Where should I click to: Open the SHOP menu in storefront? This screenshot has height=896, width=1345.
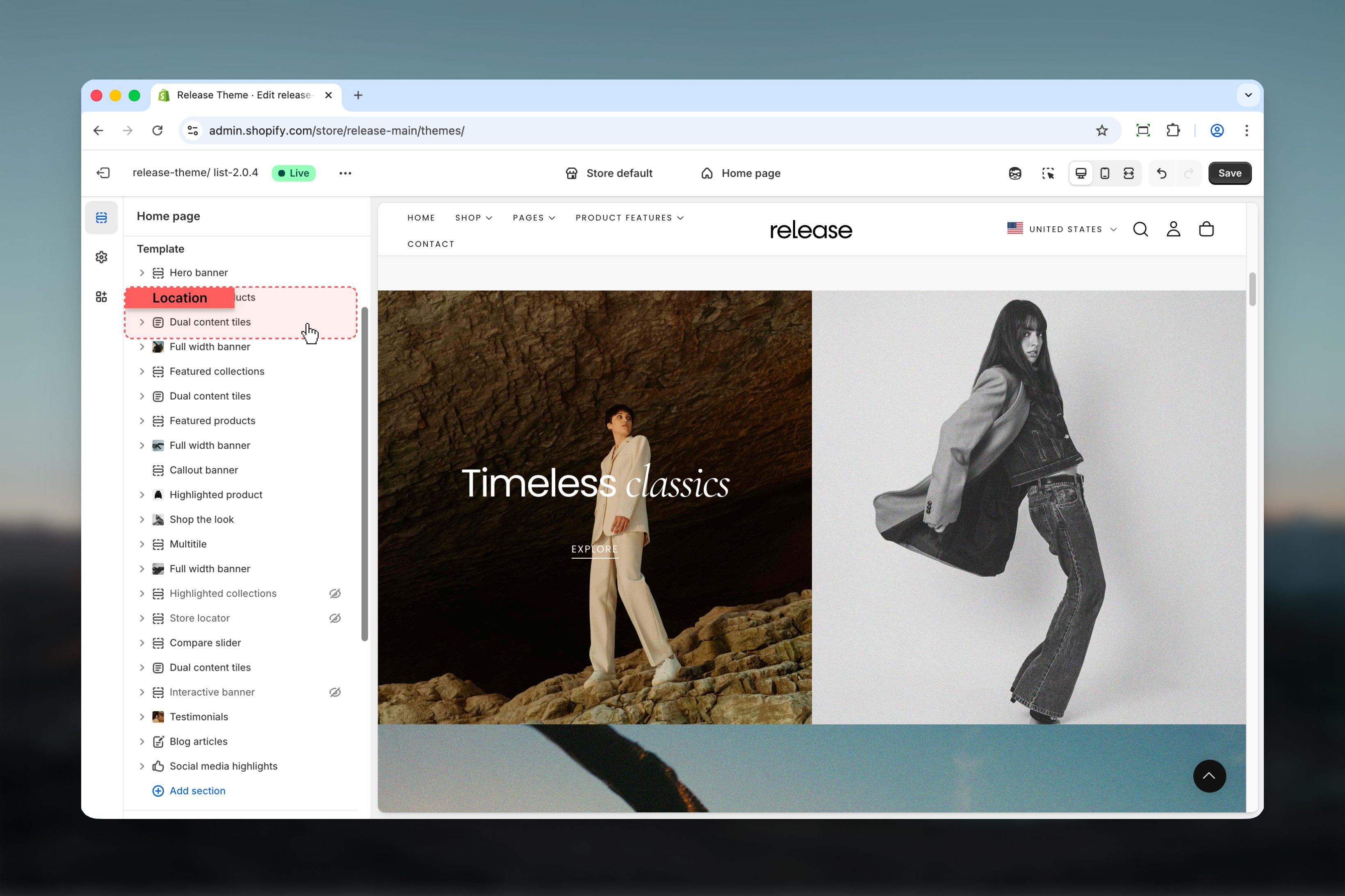tap(473, 218)
